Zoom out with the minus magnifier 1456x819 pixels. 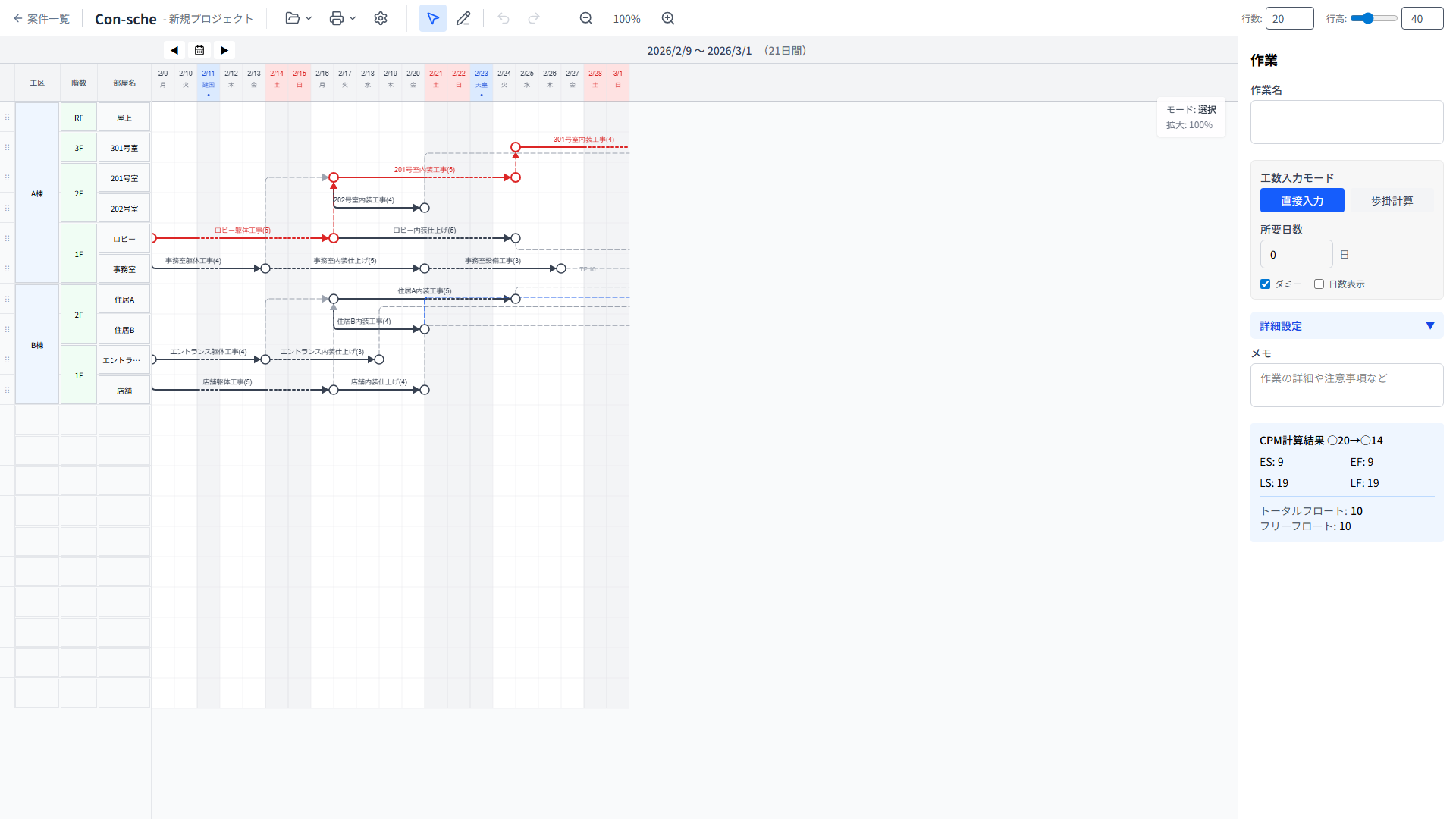click(x=586, y=18)
